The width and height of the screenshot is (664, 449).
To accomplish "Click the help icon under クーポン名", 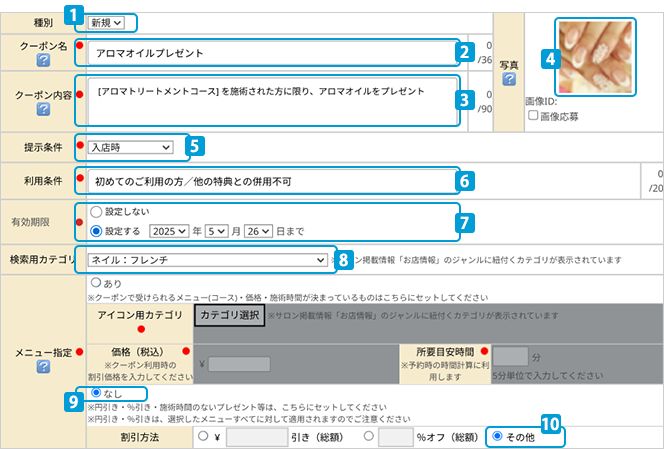I will 43,61.
